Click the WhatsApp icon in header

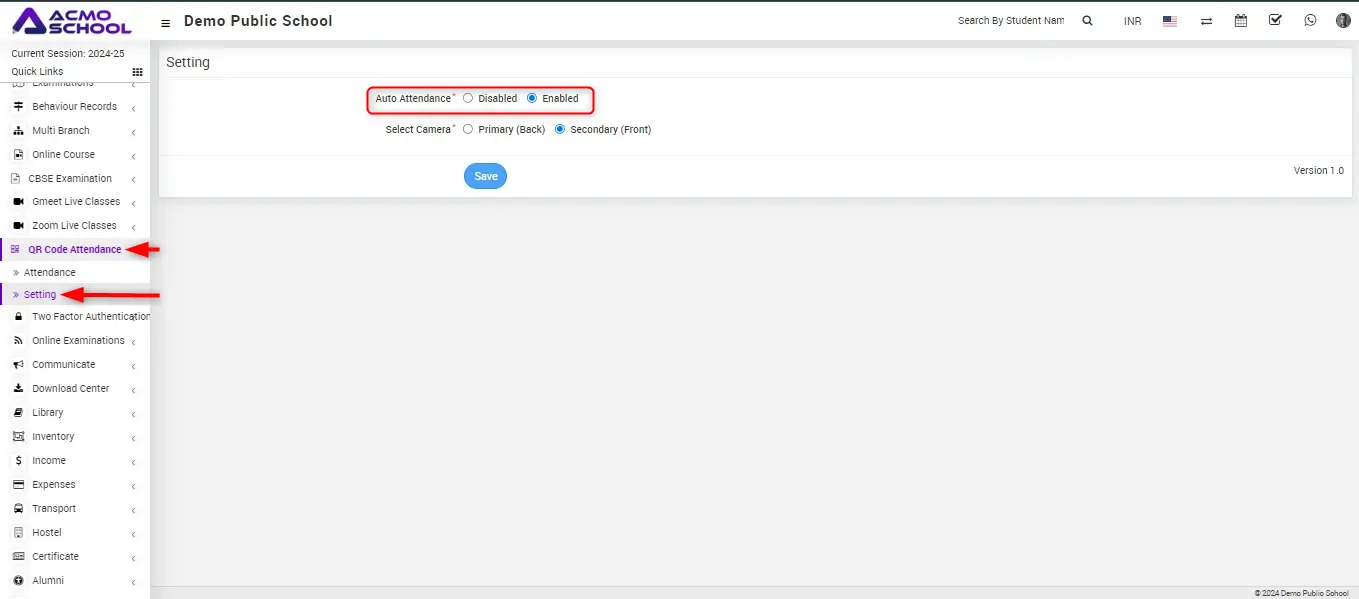(x=1310, y=21)
